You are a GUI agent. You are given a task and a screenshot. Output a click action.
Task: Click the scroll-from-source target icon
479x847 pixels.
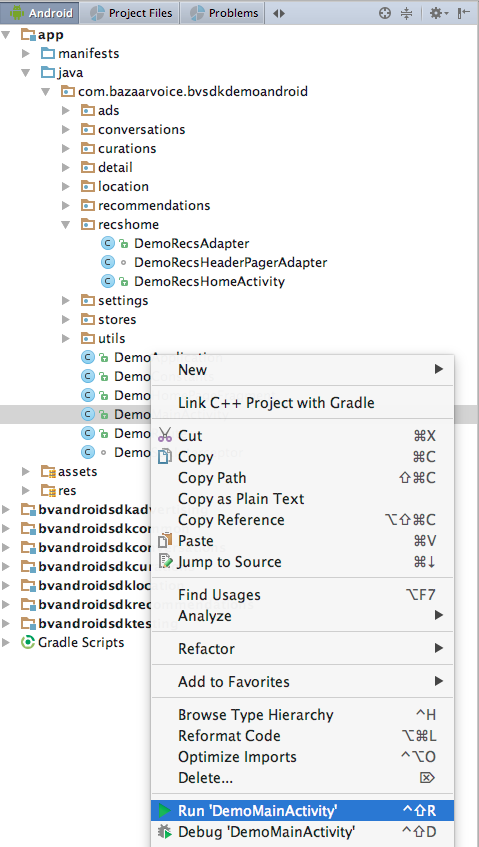tap(384, 13)
